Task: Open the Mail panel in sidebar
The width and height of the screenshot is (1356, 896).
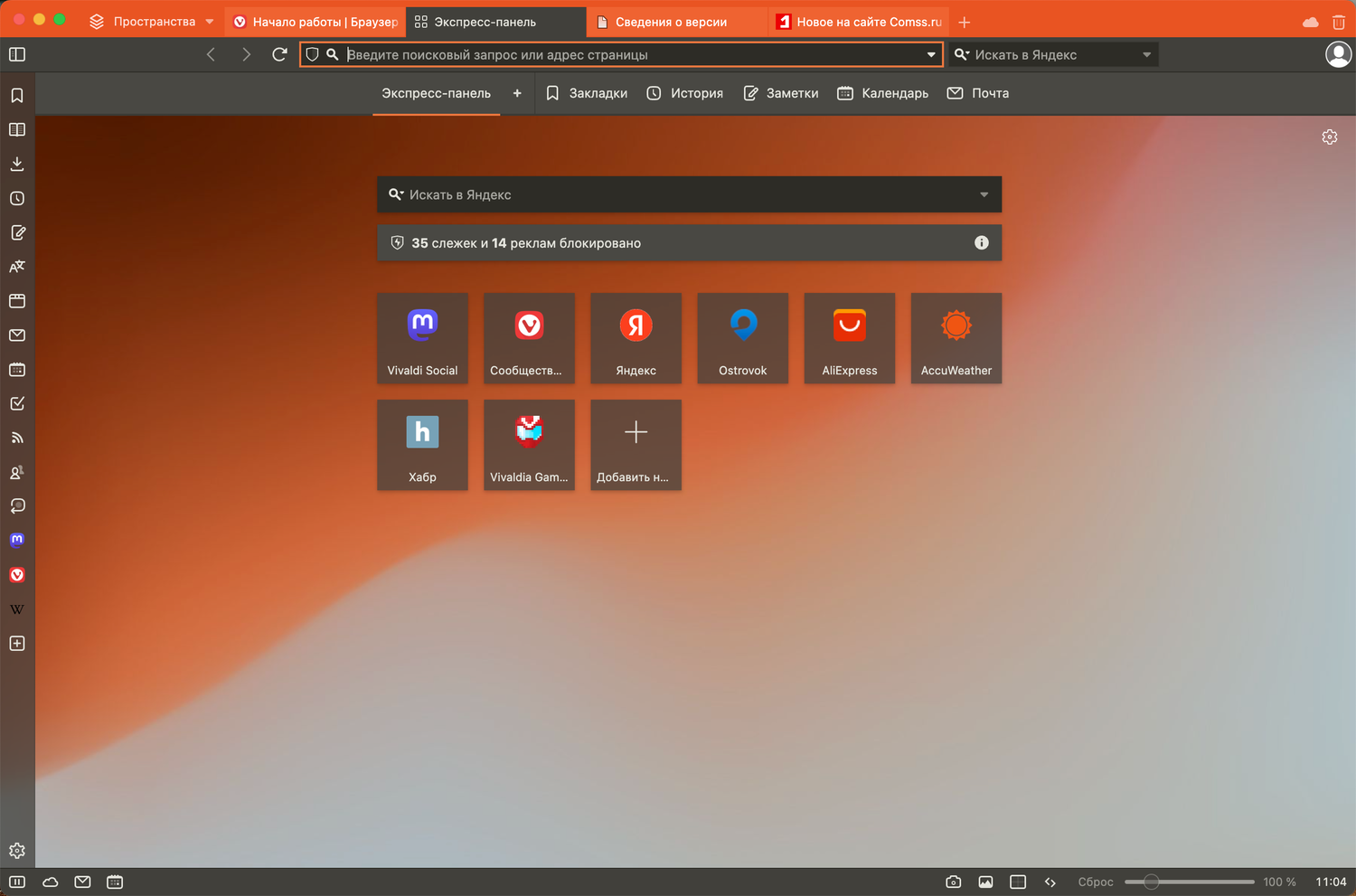Action: click(17, 335)
